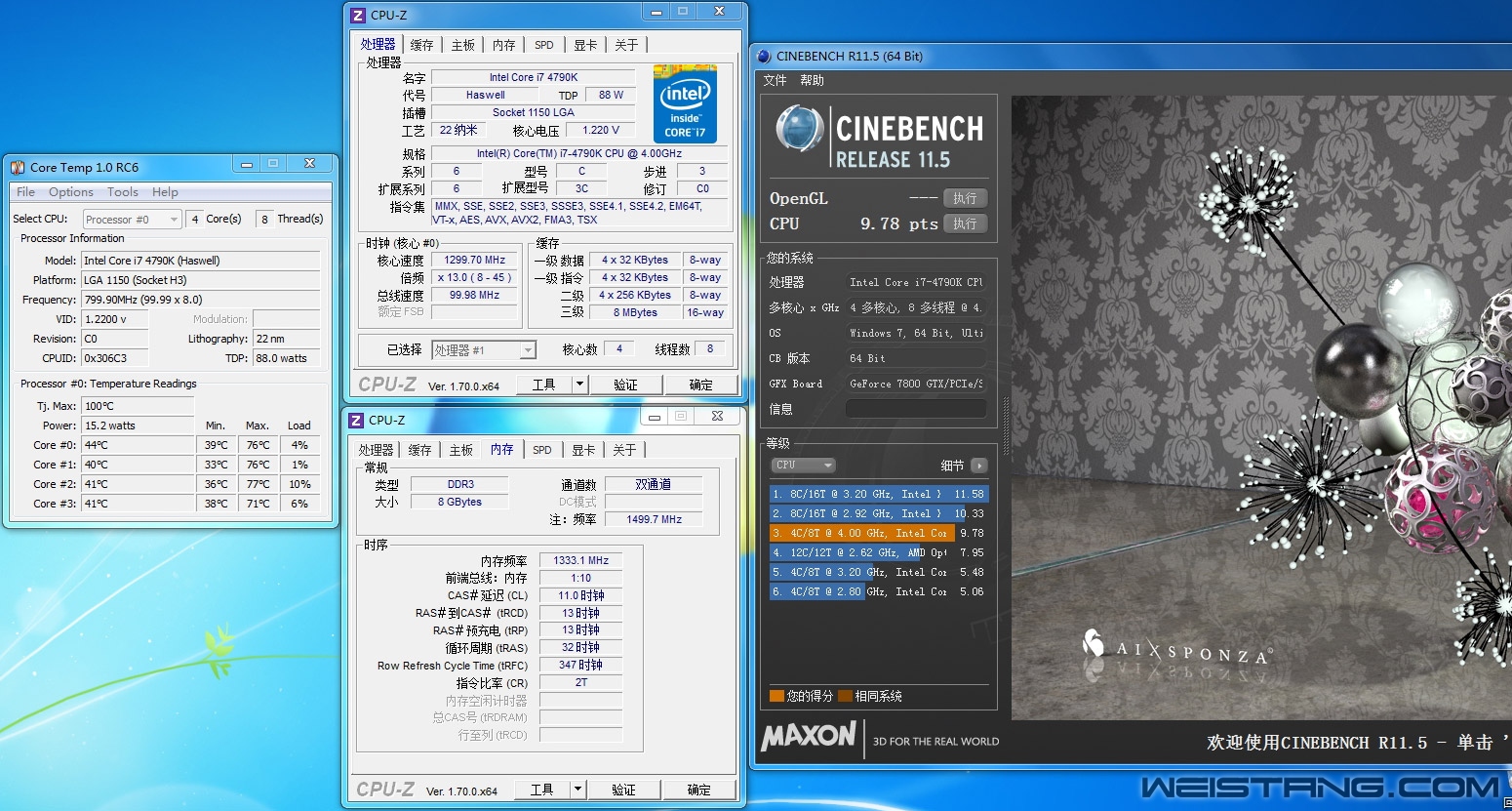The image size is (1512, 811).
Task: Click 验证 button in top CPU-Z
Action: [625, 385]
